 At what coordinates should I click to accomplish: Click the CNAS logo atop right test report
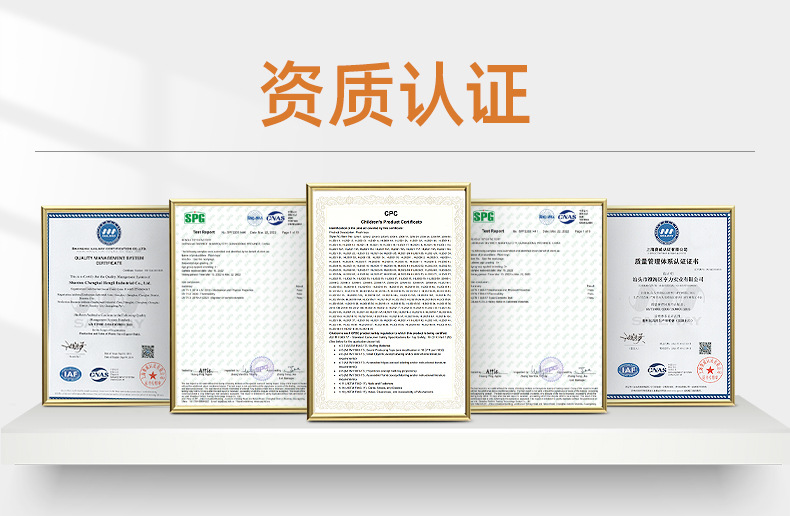(x=567, y=217)
